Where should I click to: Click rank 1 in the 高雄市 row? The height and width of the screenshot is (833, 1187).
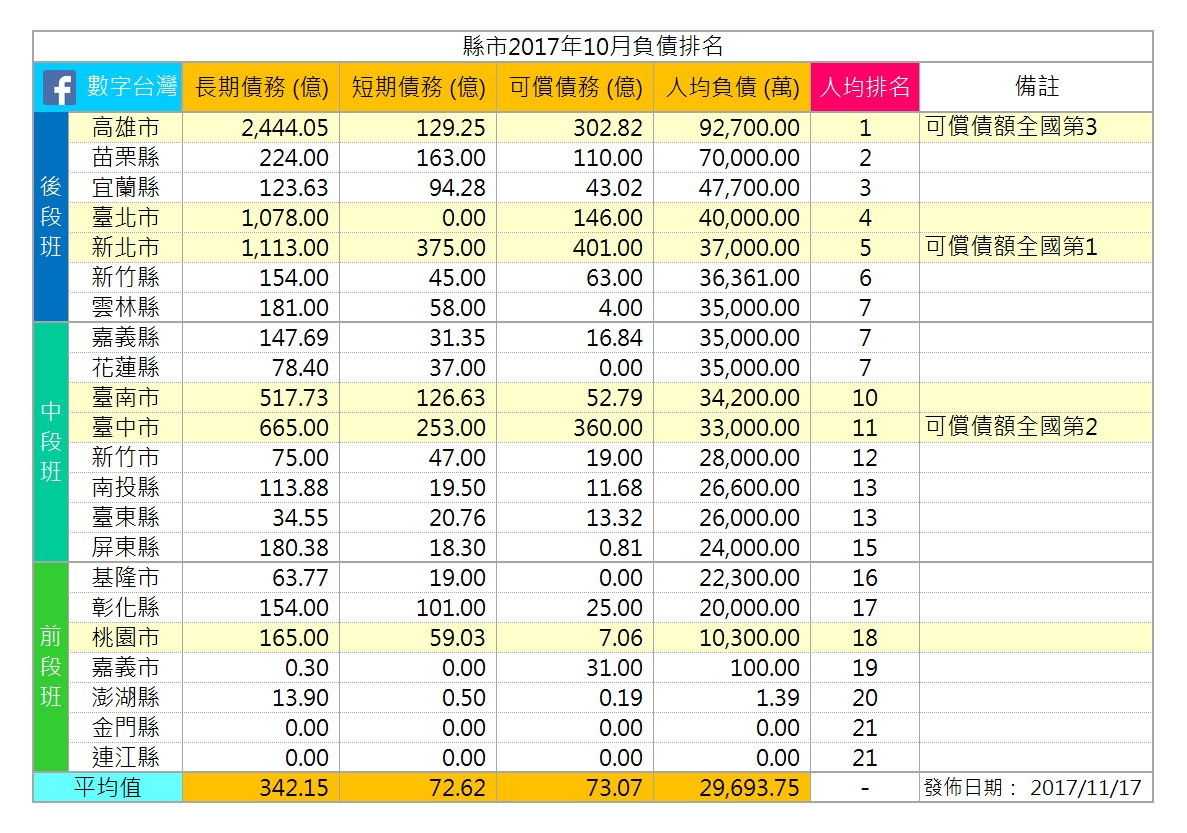coord(865,128)
